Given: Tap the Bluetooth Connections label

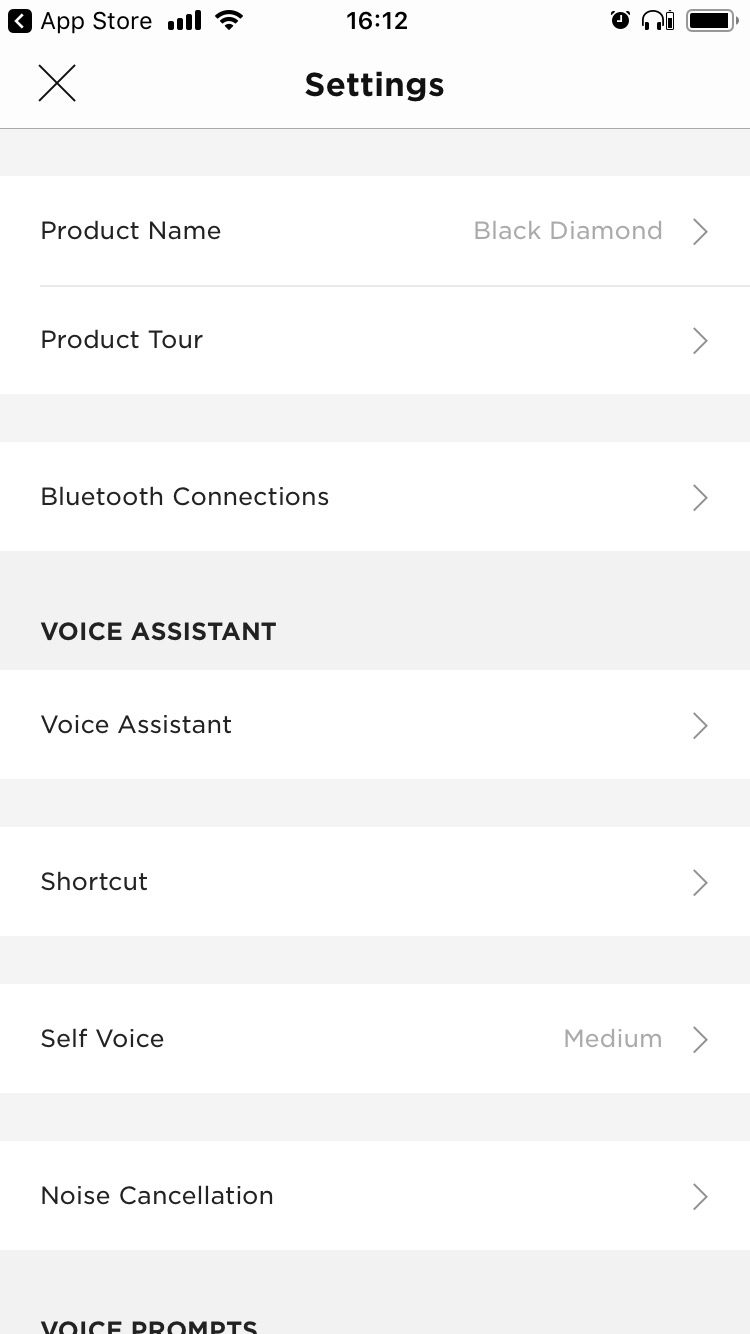Looking at the screenshot, I should click(184, 497).
